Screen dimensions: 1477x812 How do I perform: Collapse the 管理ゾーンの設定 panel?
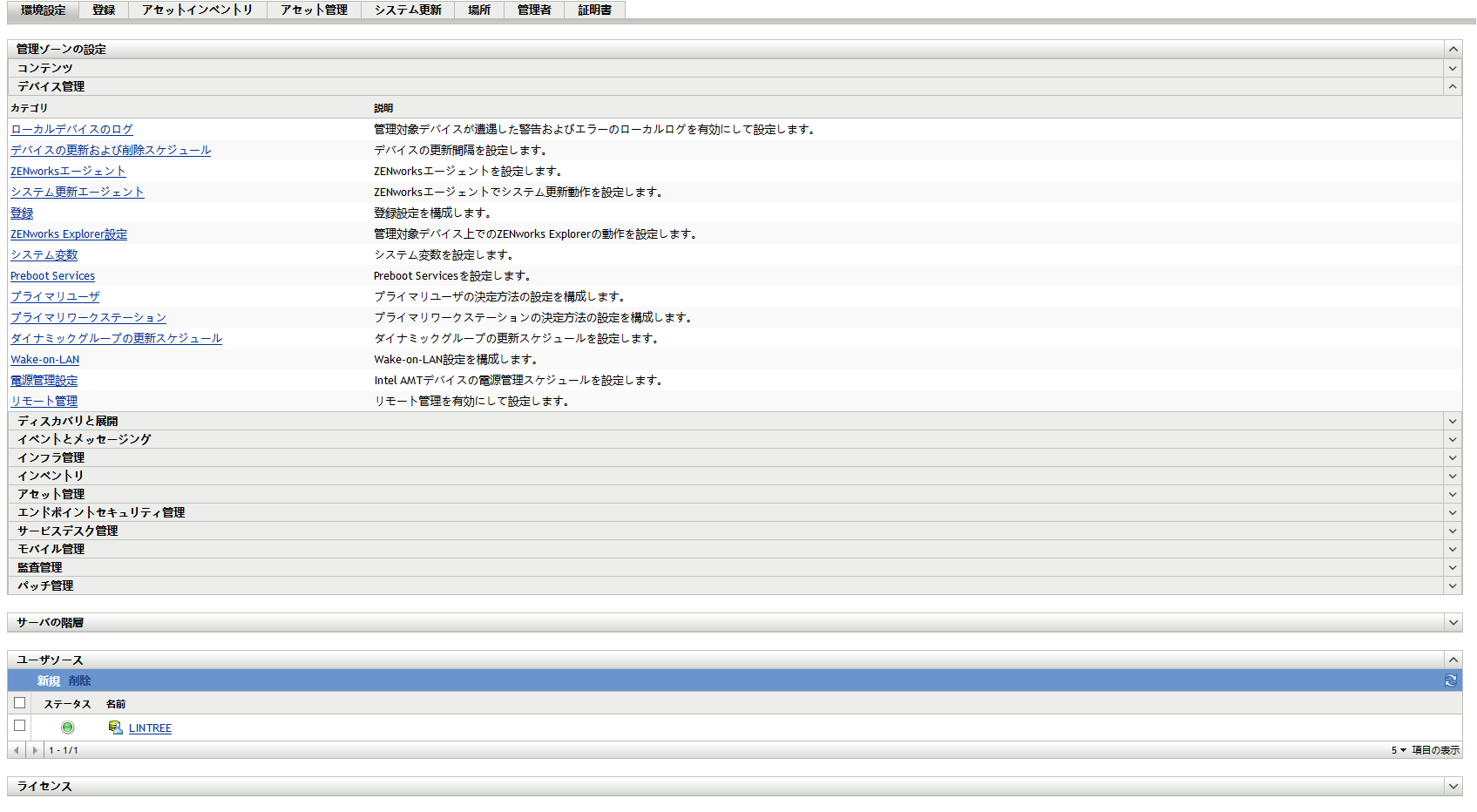tap(1453, 50)
